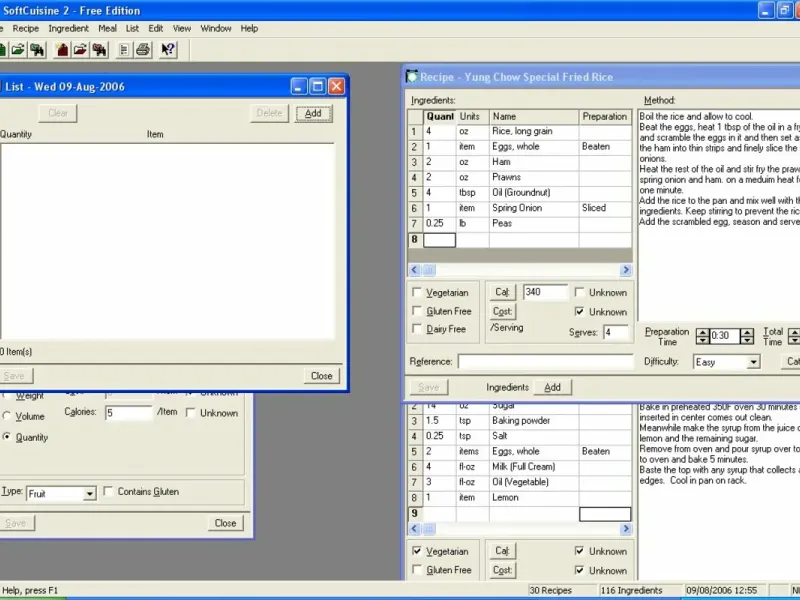
Task: Click into the Reference text field
Action: tap(545, 361)
